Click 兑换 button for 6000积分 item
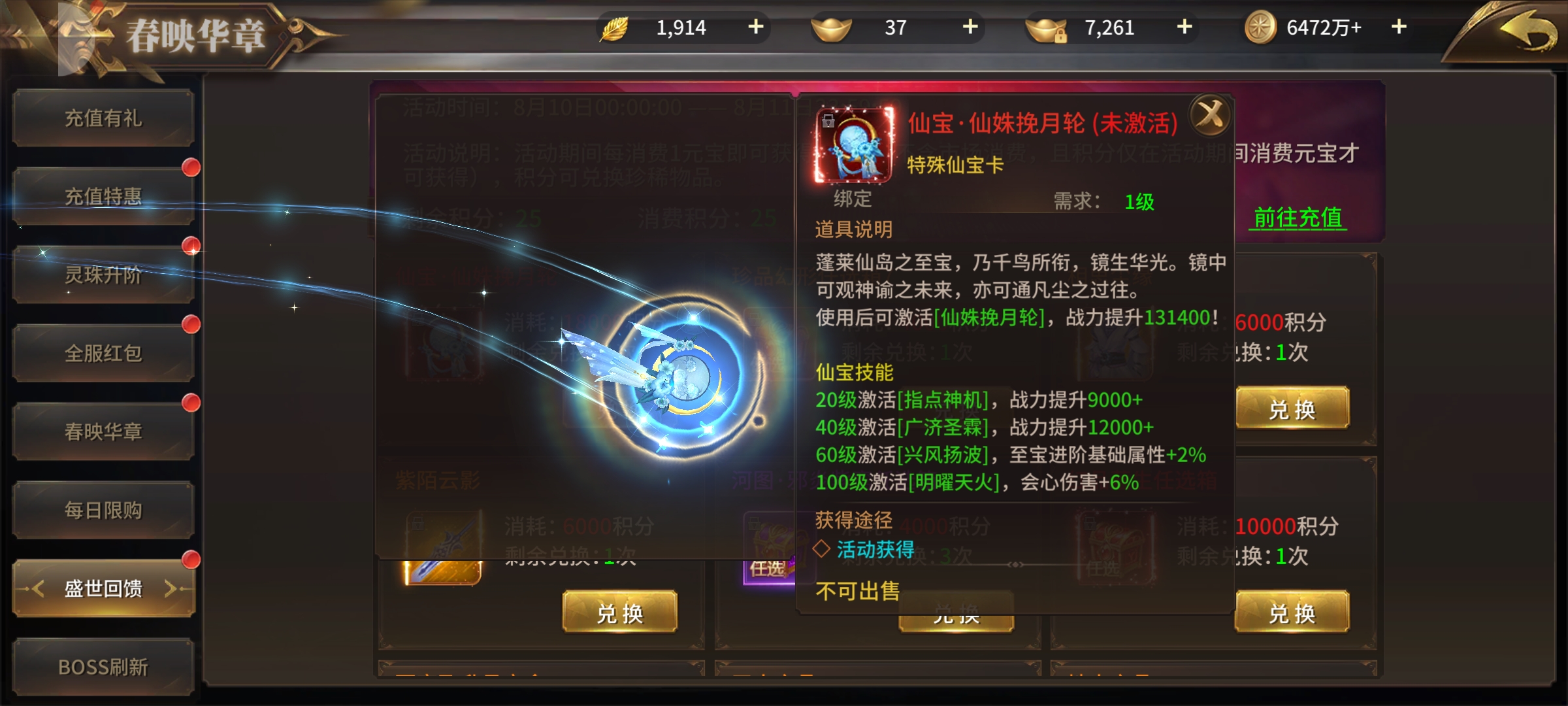 (x=1292, y=409)
